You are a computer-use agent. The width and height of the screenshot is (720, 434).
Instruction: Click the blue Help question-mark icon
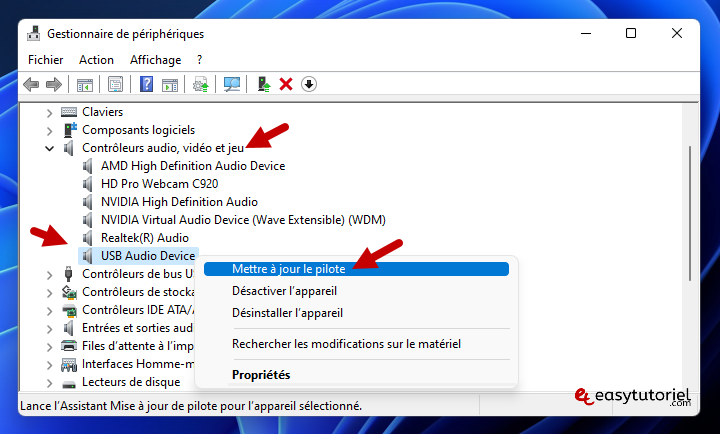(146, 85)
